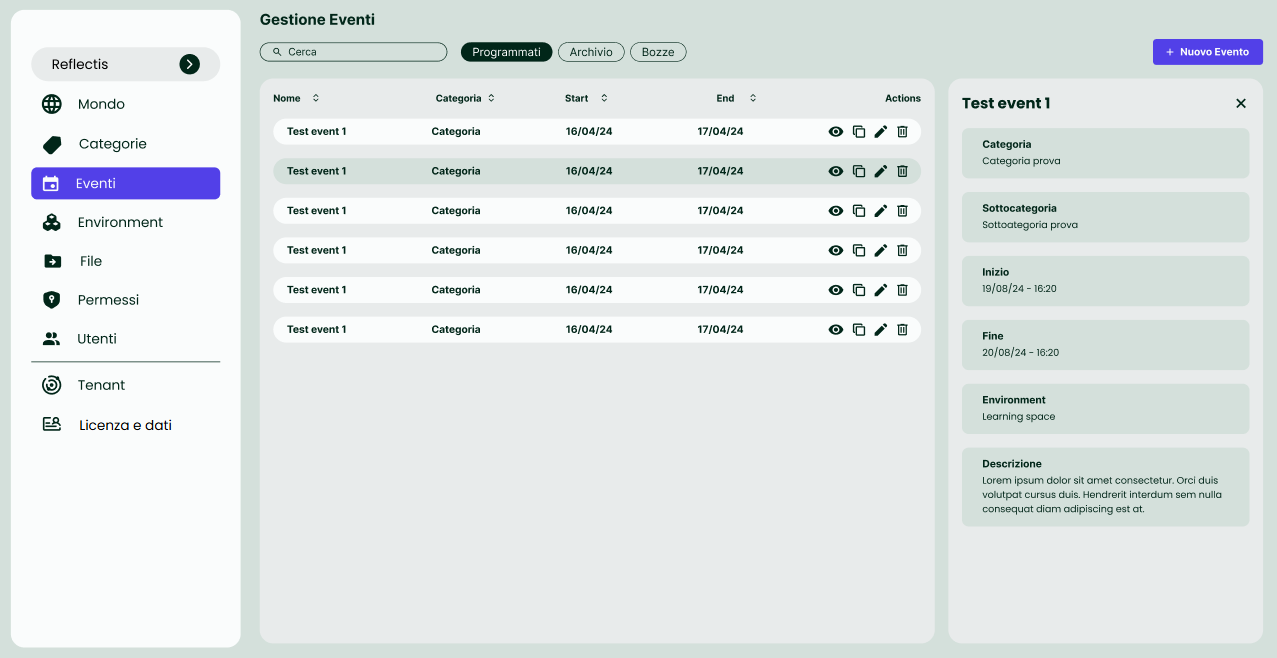View the third event with the eye icon

click(x=835, y=211)
